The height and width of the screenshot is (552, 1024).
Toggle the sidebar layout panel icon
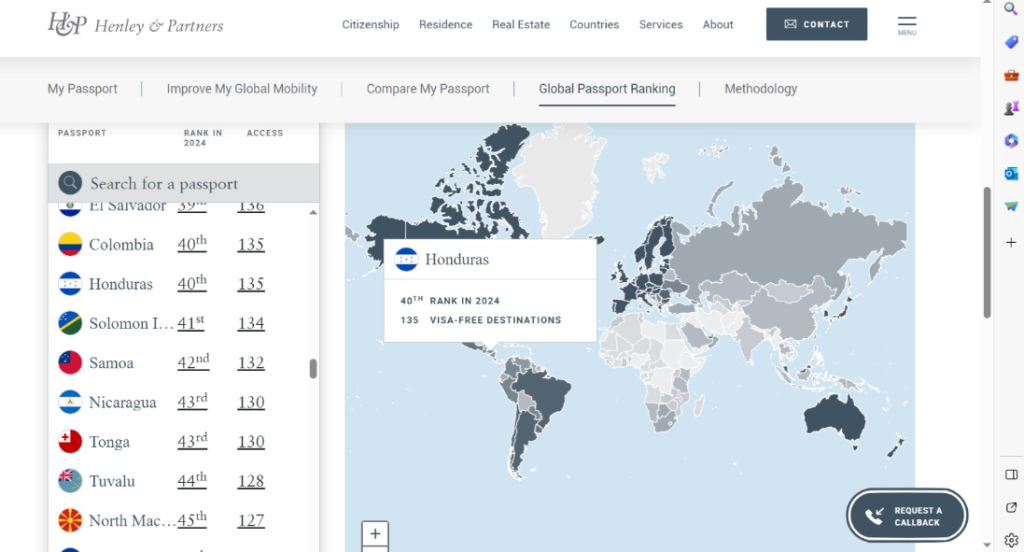(x=1011, y=474)
